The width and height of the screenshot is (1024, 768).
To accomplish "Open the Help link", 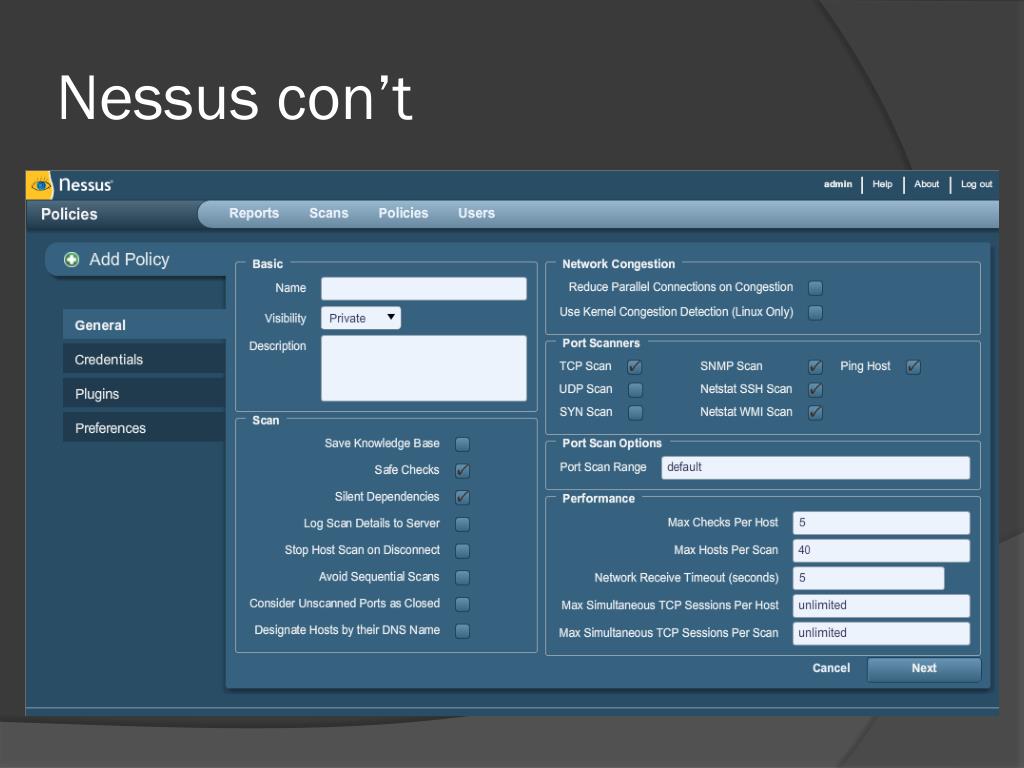I will click(882, 184).
